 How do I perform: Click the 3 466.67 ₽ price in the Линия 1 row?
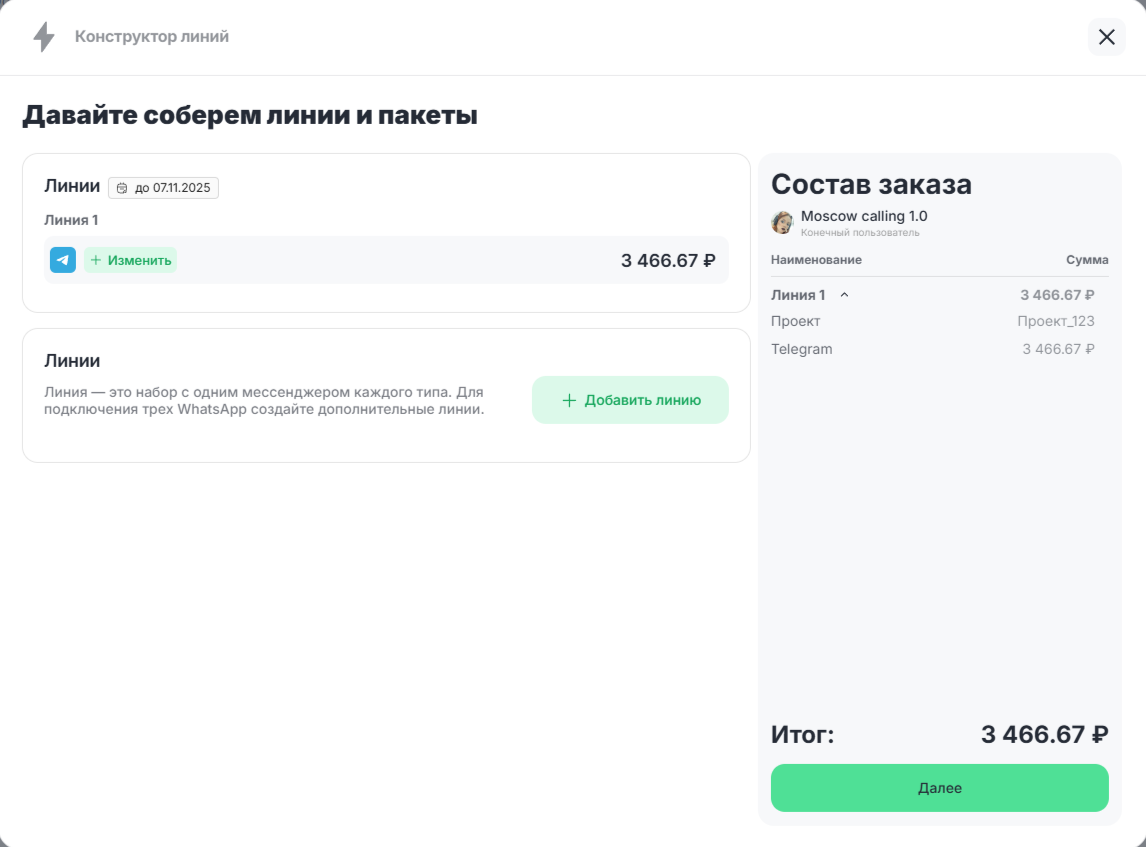[668, 261]
